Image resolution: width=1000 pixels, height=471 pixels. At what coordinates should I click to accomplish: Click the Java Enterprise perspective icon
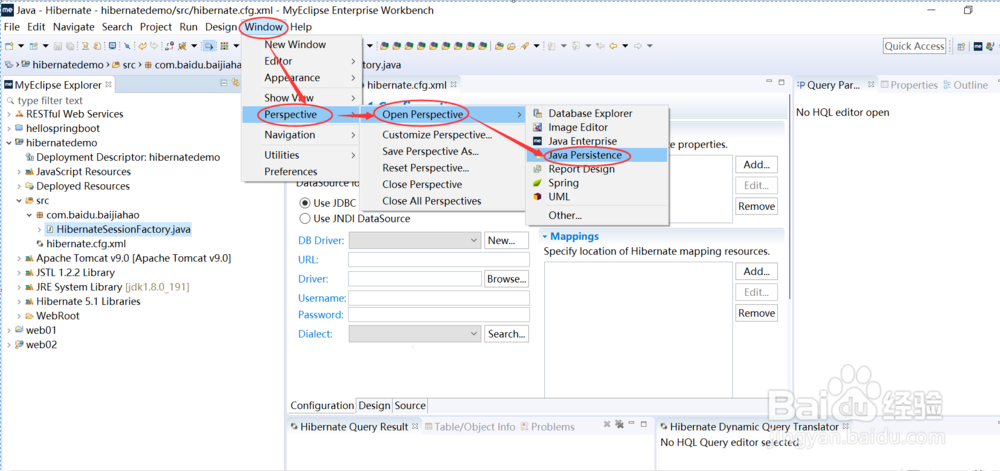tap(537, 141)
